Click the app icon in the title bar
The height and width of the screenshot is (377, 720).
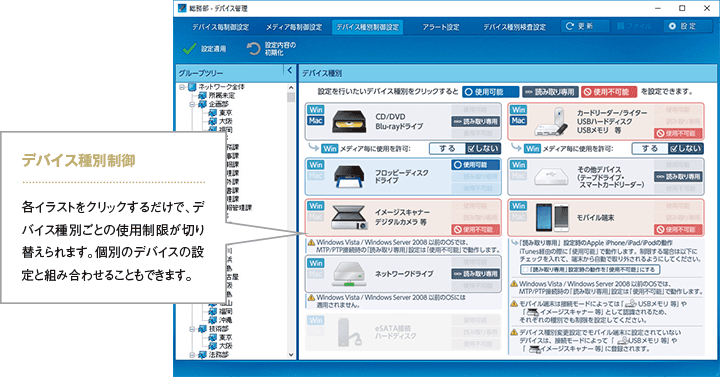pos(182,8)
